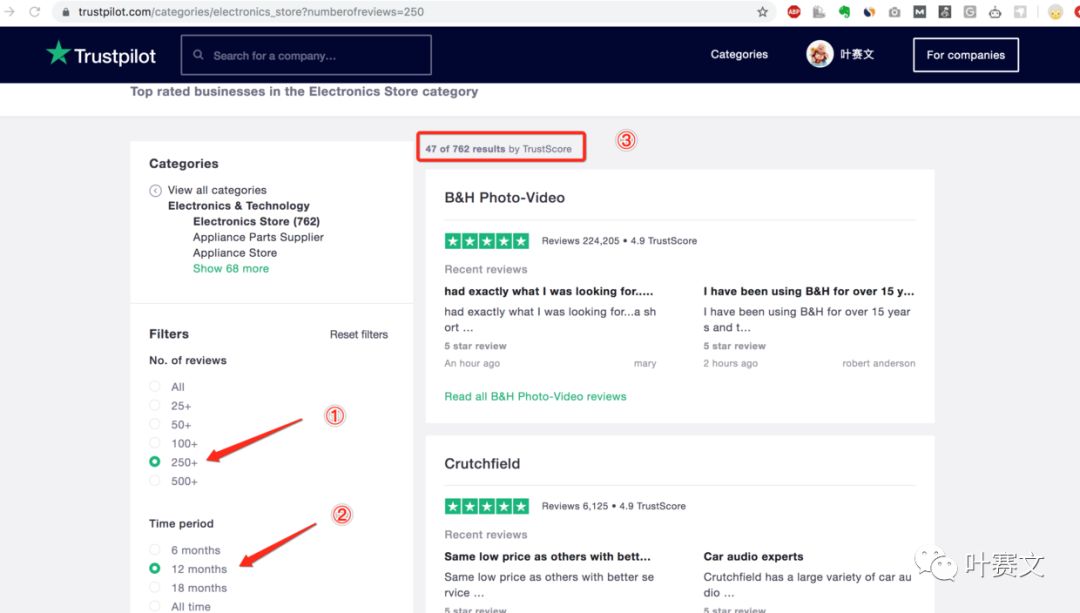Click the forward navigation arrow
This screenshot has width=1080, height=613.
(x=9, y=12)
